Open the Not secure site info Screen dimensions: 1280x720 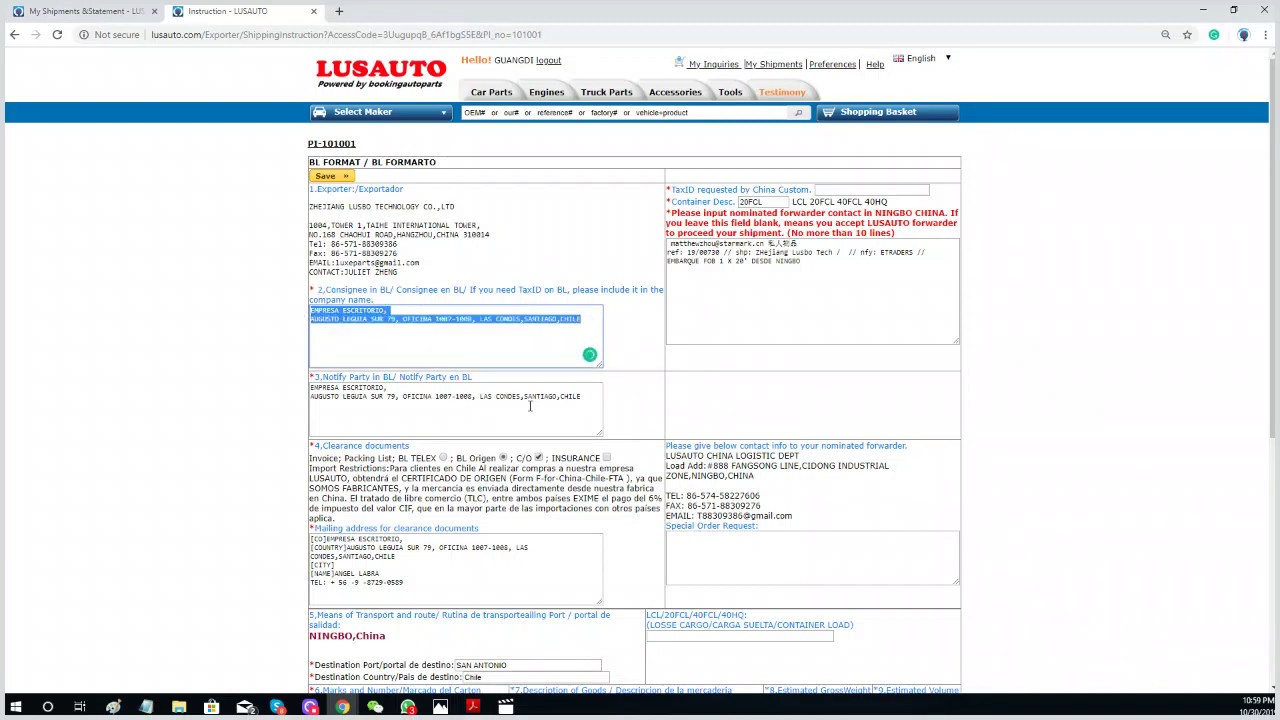click(x=109, y=35)
